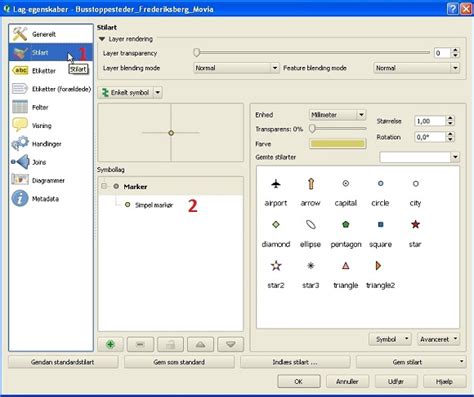Image resolution: width=474 pixels, height=397 pixels.
Task: Lock the symbol layer
Action: [x=170, y=344]
